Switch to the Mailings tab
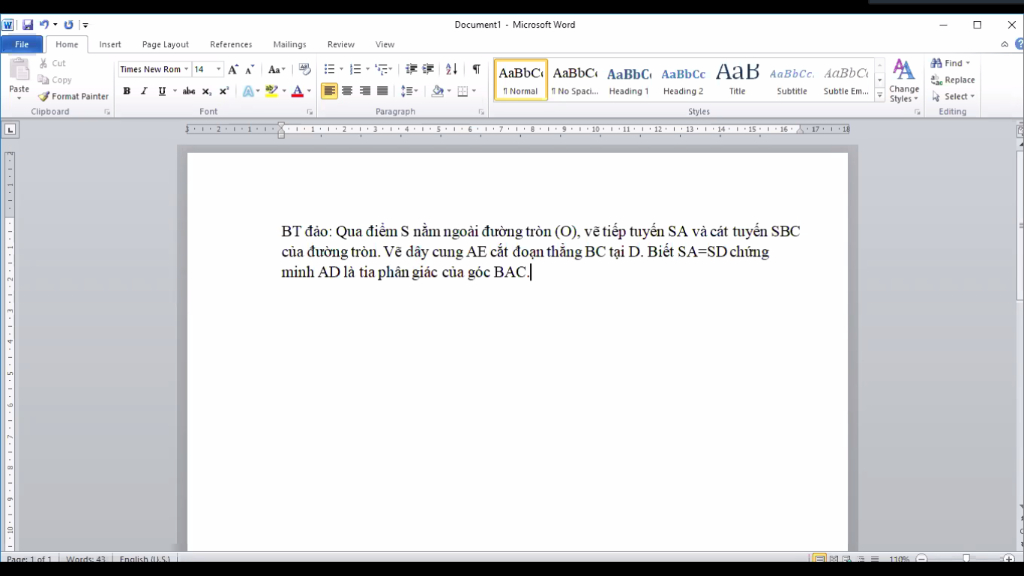The width and height of the screenshot is (1024, 576). coord(289,44)
